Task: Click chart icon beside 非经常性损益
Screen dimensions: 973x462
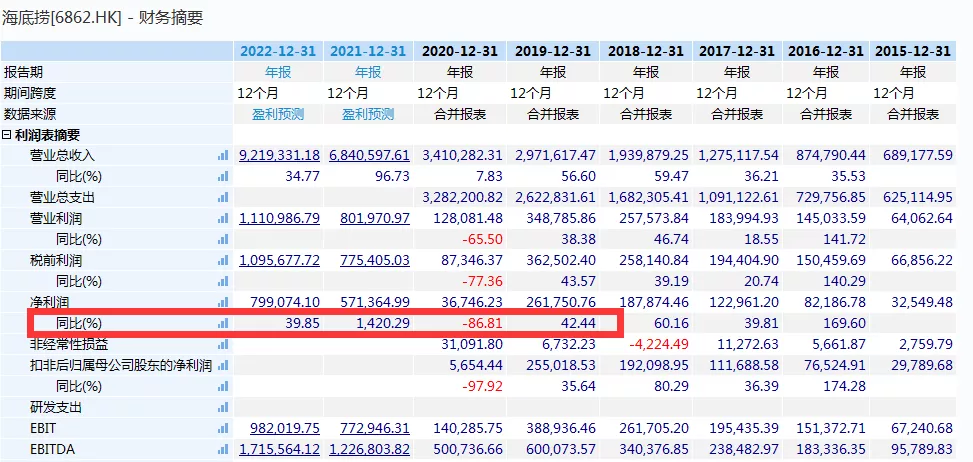Action: click(223, 344)
